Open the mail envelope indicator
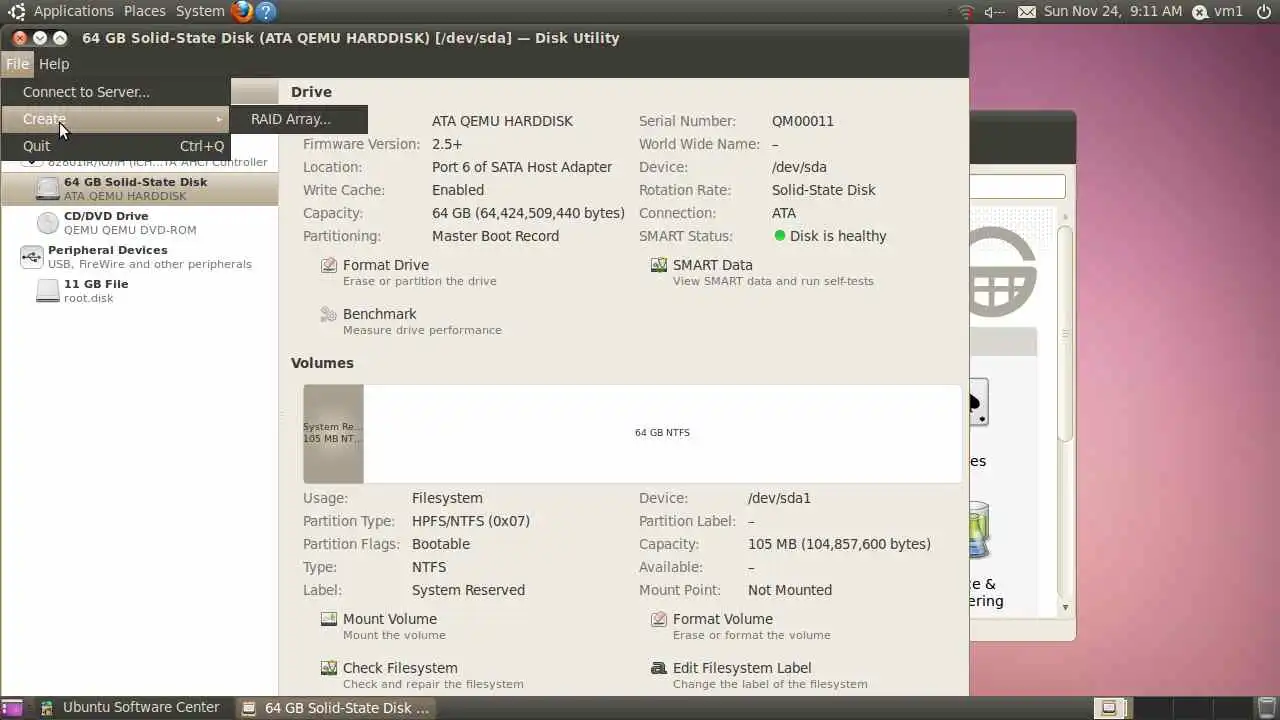The width and height of the screenshot is (1280, 720). [1027, 12]
